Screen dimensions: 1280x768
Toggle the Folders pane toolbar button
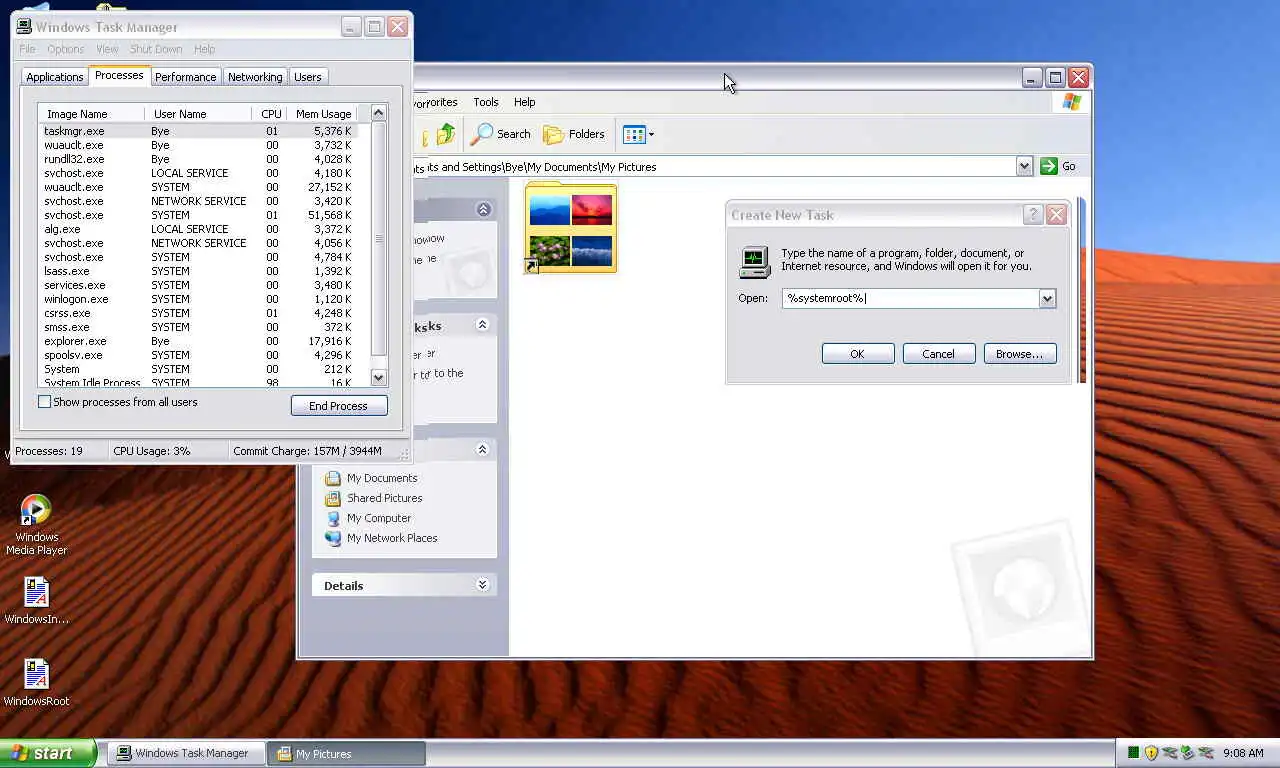574,134
